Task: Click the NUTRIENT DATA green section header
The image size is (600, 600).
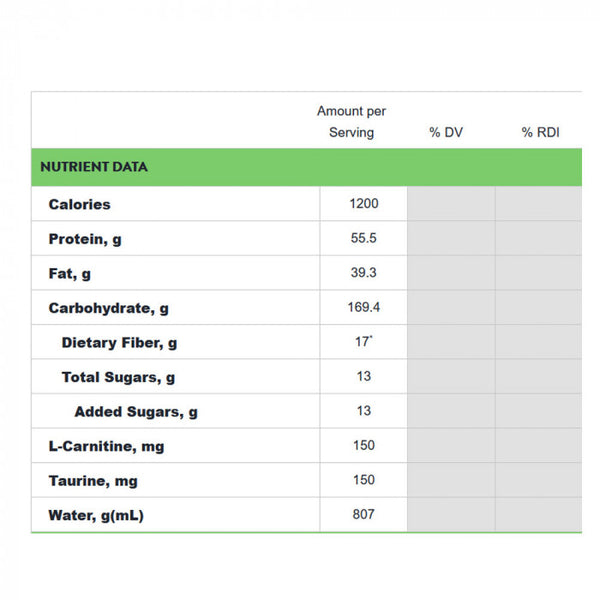Action: (94, 167)
